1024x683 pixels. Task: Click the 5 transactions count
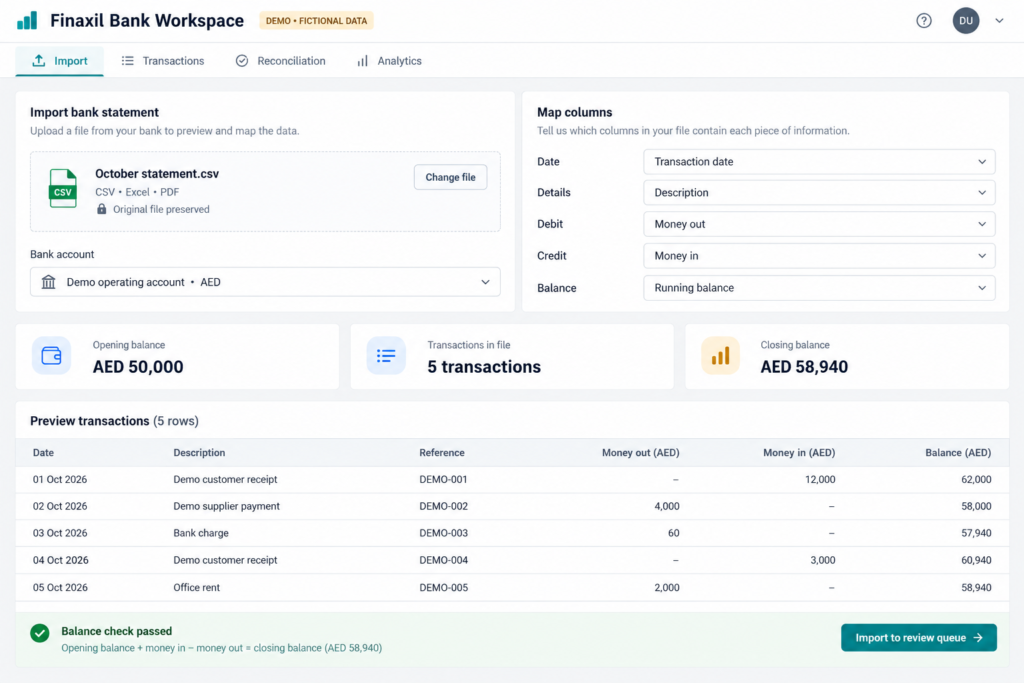(x=484, y=367)
